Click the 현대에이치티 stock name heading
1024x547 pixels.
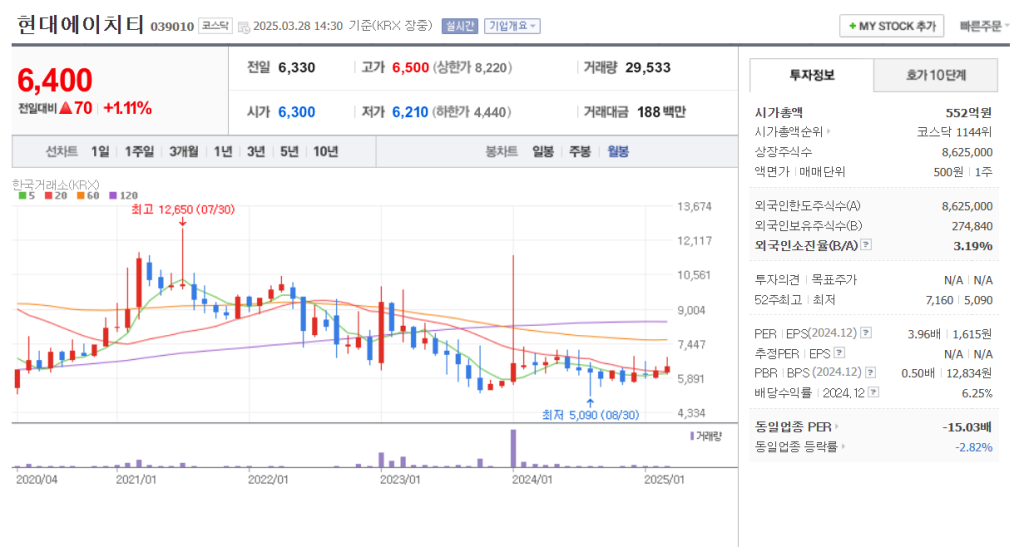[80, 25]
